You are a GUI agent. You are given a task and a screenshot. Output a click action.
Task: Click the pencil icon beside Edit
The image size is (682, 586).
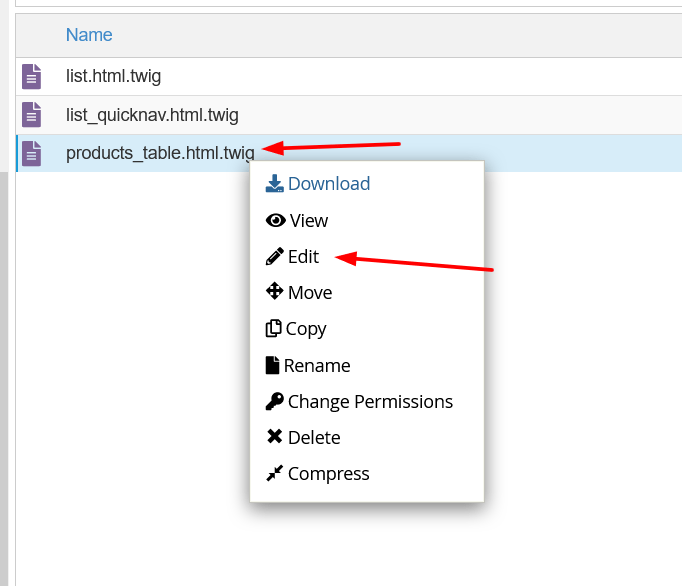(x=274, y=257)
